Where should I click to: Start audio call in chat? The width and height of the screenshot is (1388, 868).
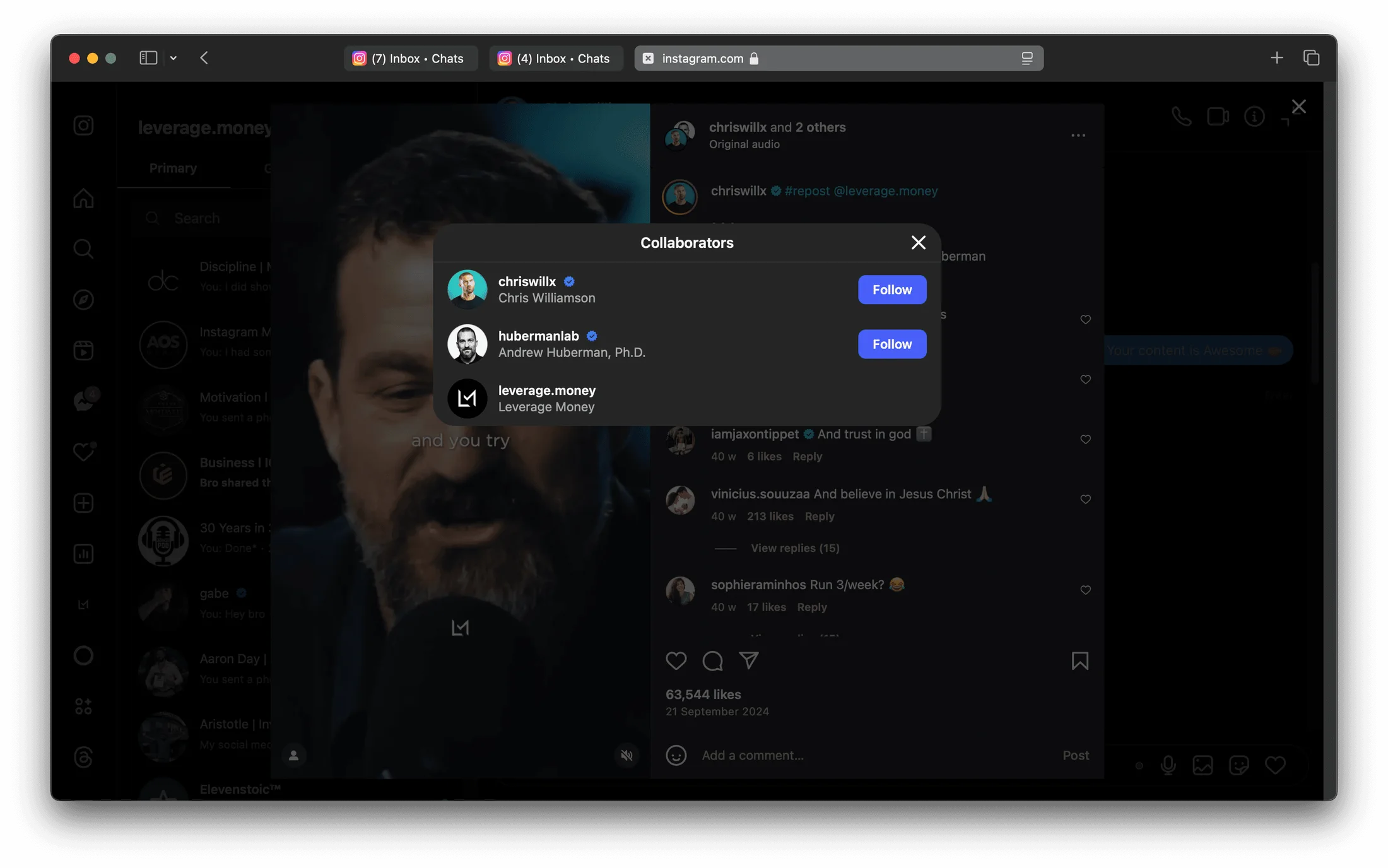[1181, 117]
